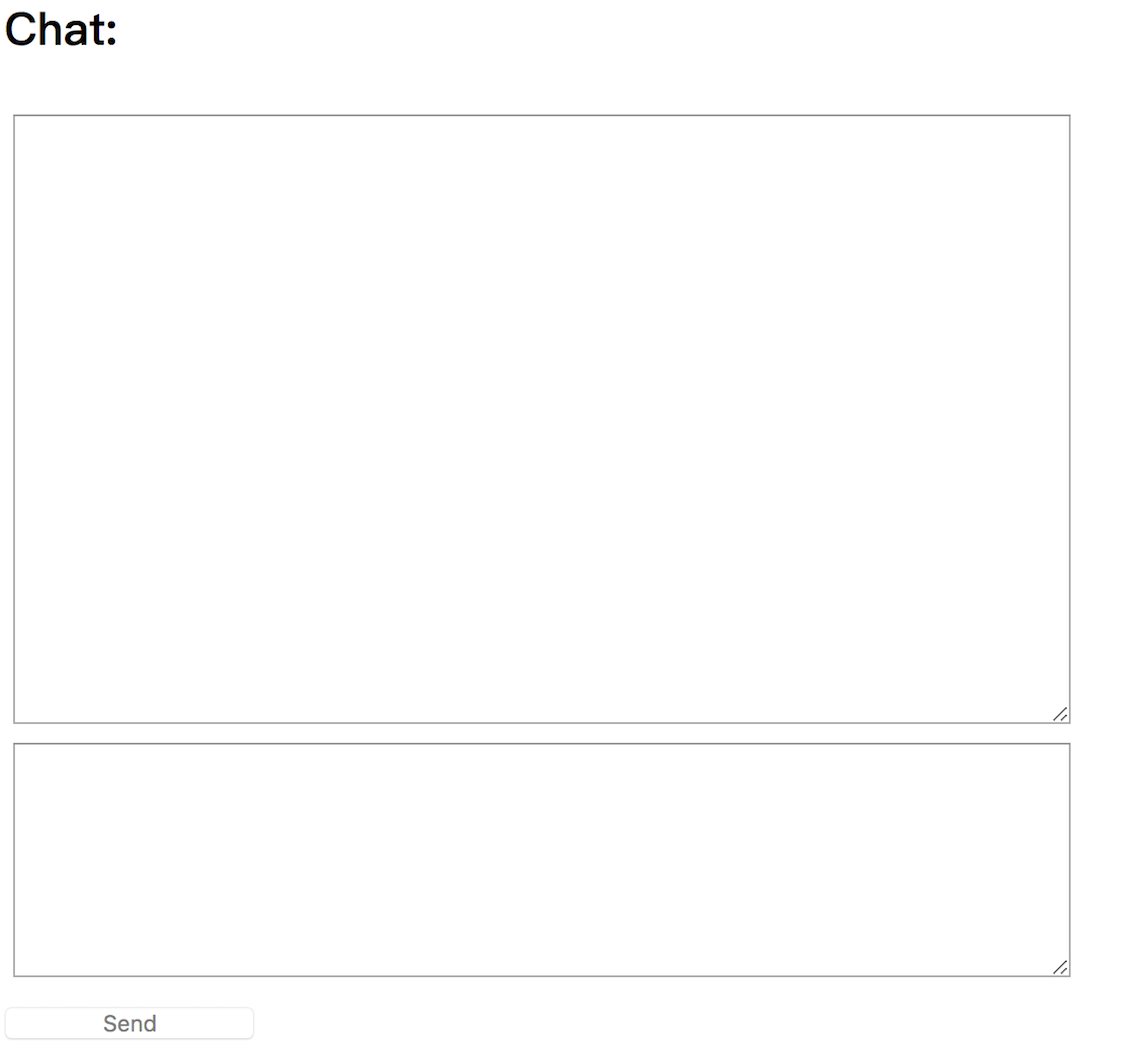Screen dimensions: 1142x1056
Task: Select the Chat: heading text
Action: (61, 31)
